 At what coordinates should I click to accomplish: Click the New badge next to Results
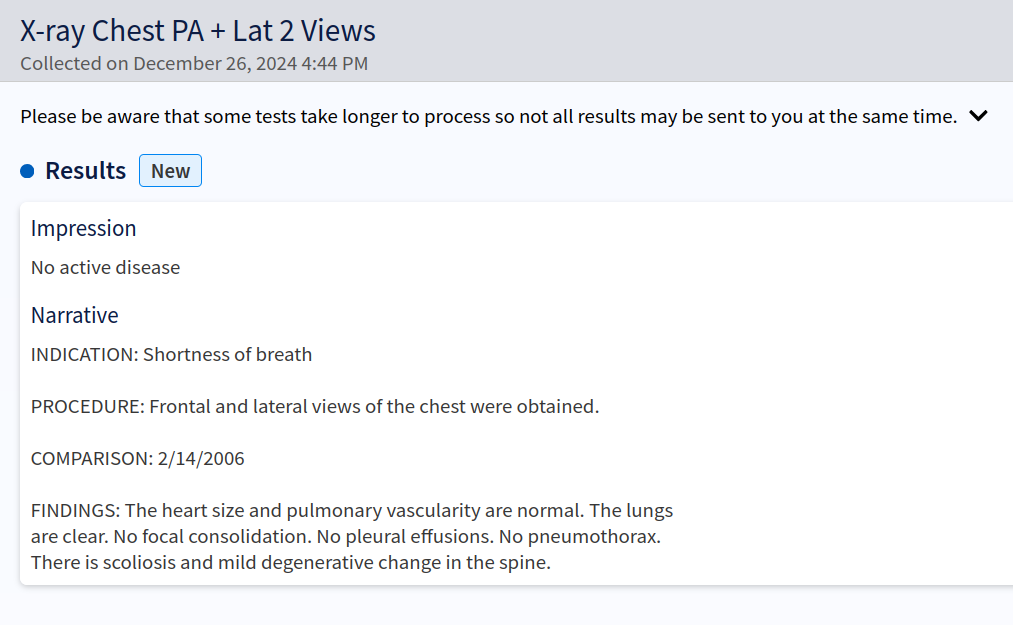(170, 171)
